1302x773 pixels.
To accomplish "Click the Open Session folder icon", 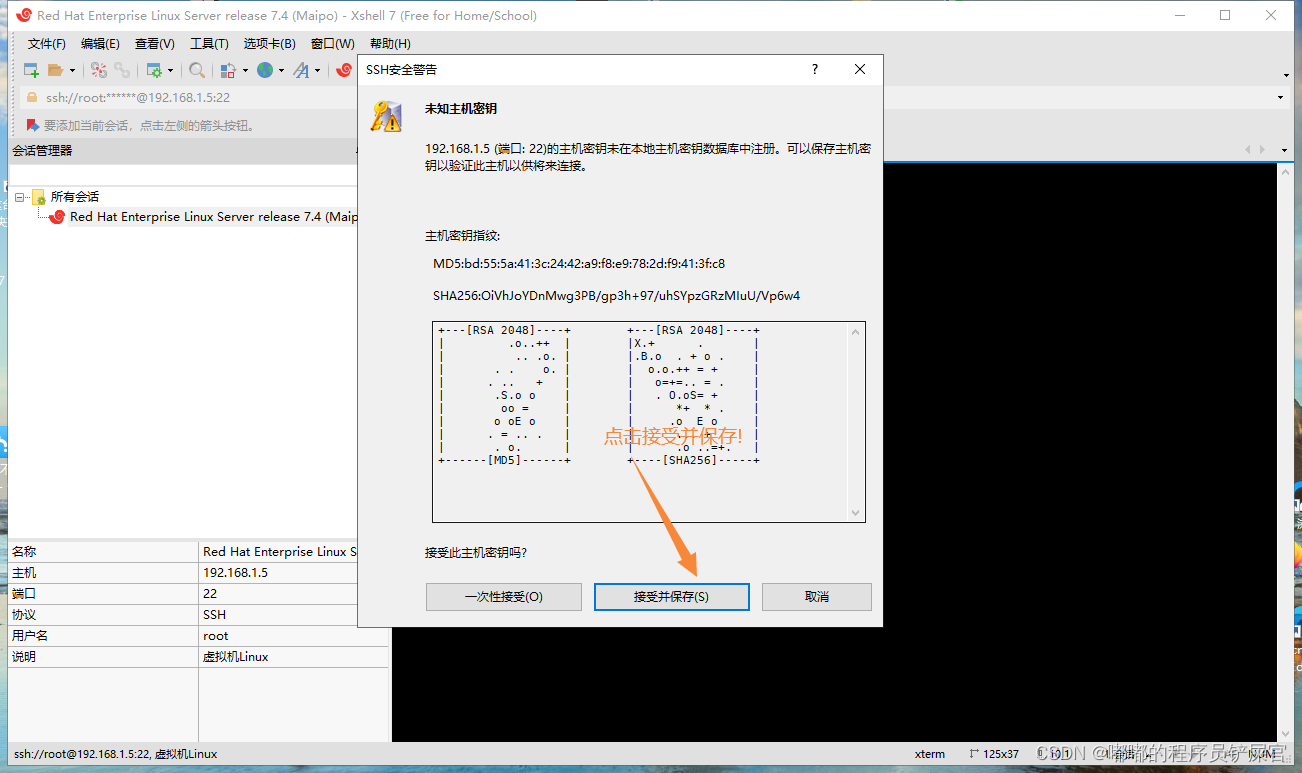I will pyautogui.click(x=56, y=70).
